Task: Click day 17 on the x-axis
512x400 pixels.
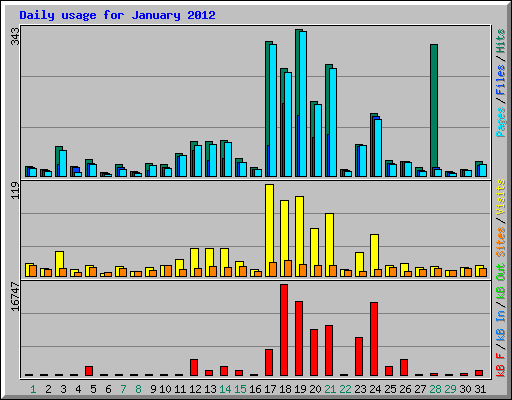Action: click(x=270, y=389)
